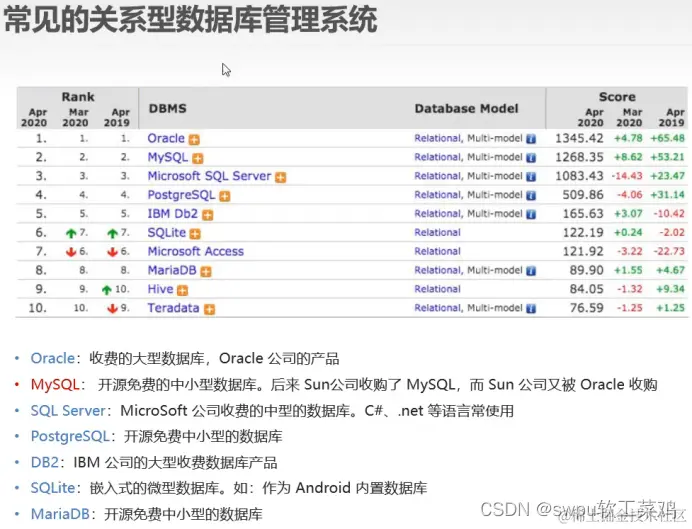Click red down arrow in the Teradata row

click(113, 308)
